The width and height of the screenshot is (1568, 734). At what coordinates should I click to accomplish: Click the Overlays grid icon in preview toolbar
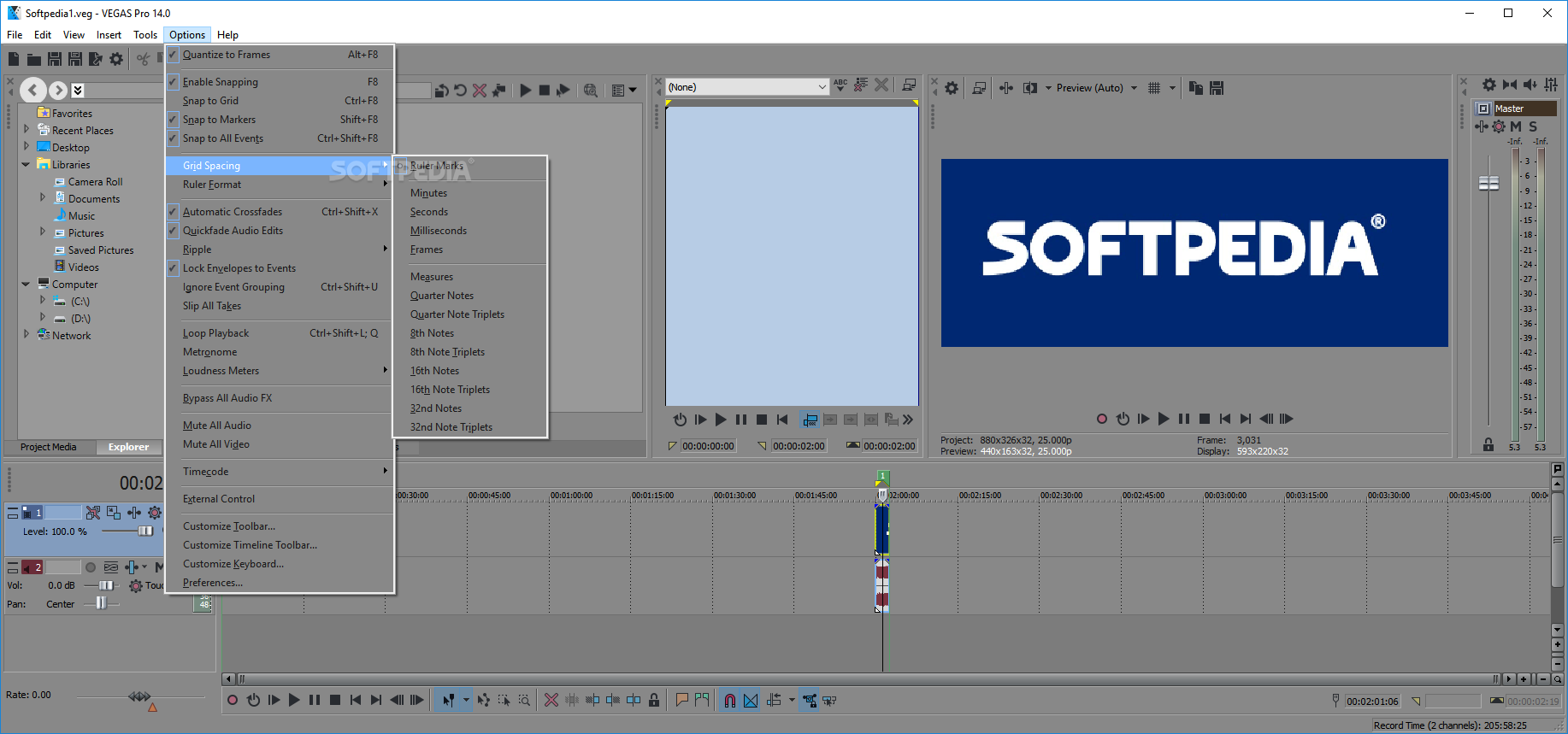(1154, 87)
